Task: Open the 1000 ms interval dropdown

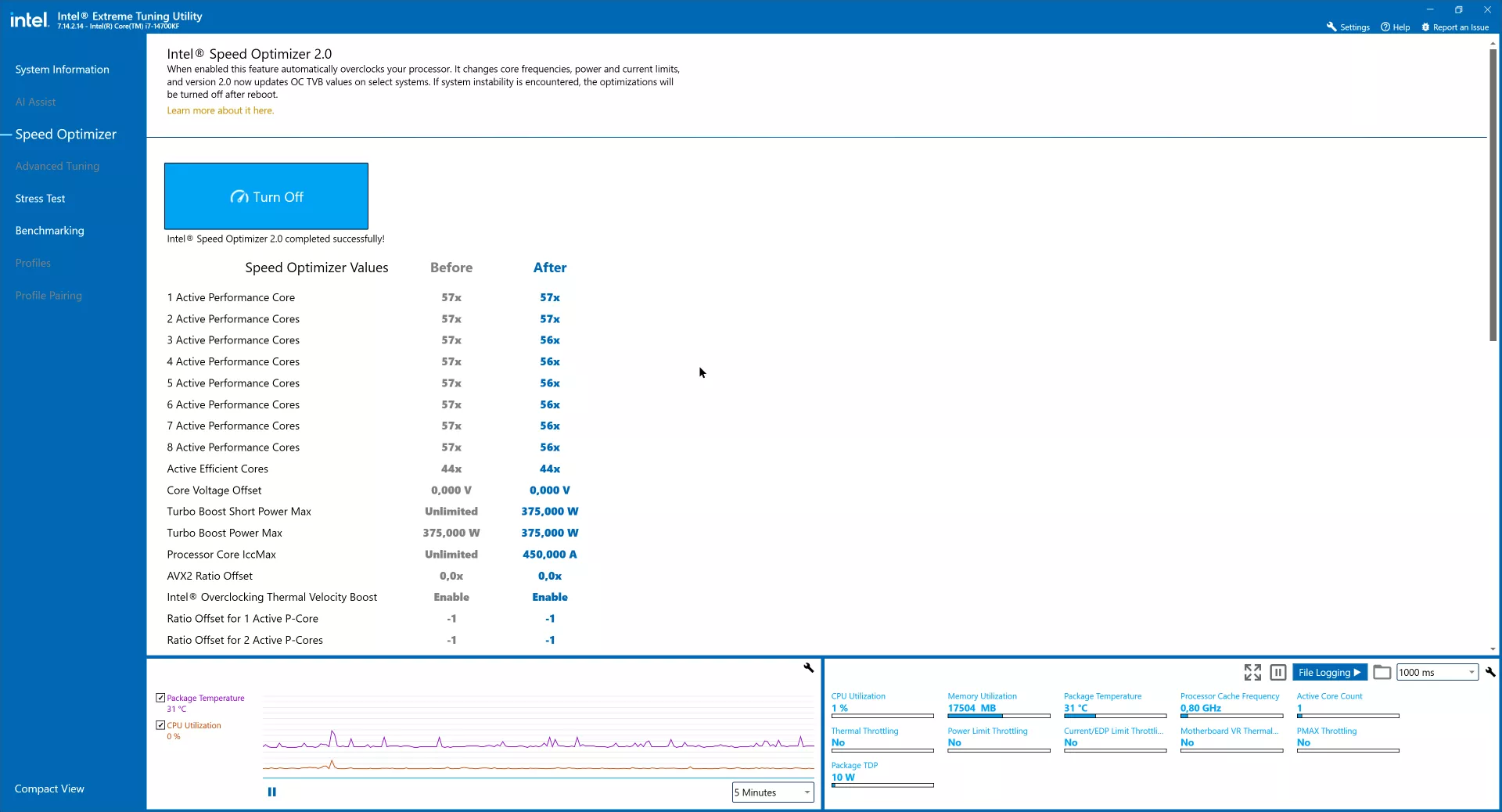Action: pyautogui.click(x=1437, y=672)
